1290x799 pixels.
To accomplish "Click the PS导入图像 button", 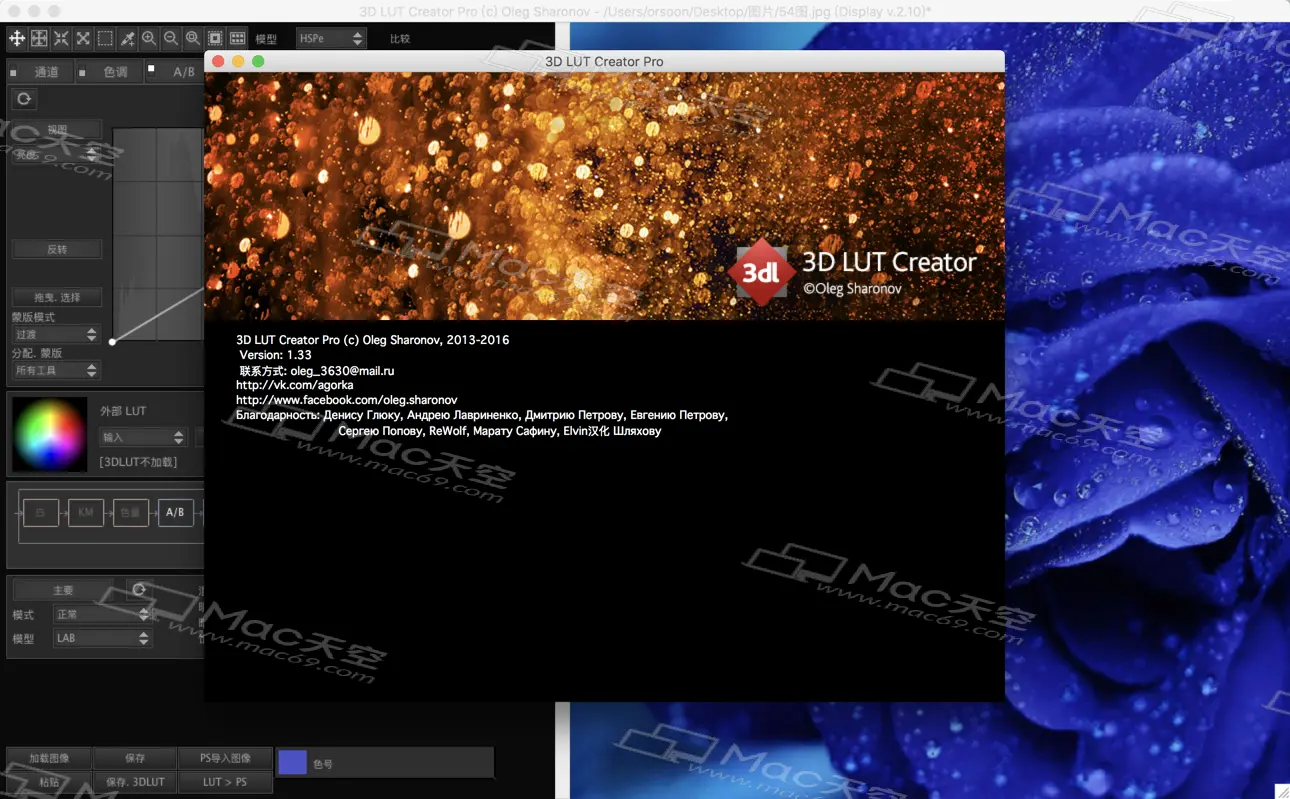I will point(225,758).
